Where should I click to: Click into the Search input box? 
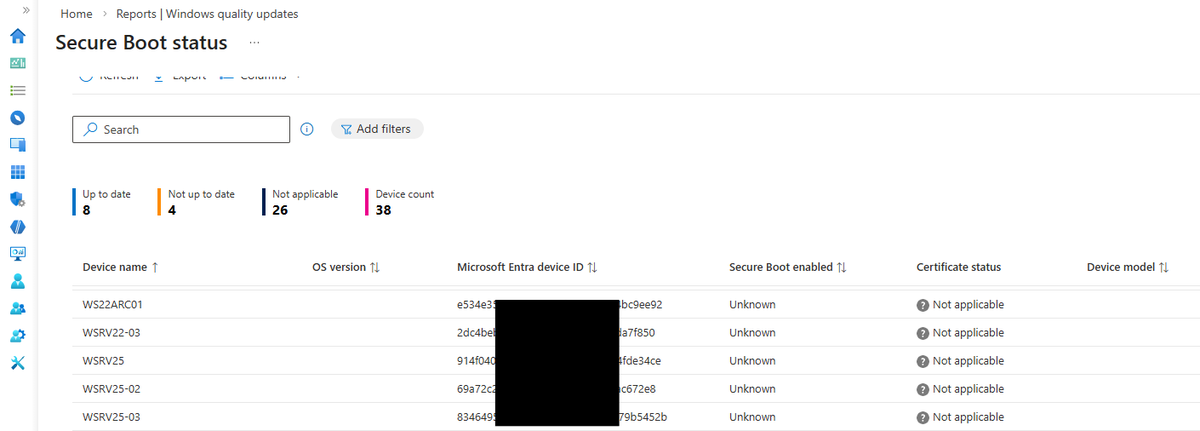[x=181, y=129]
